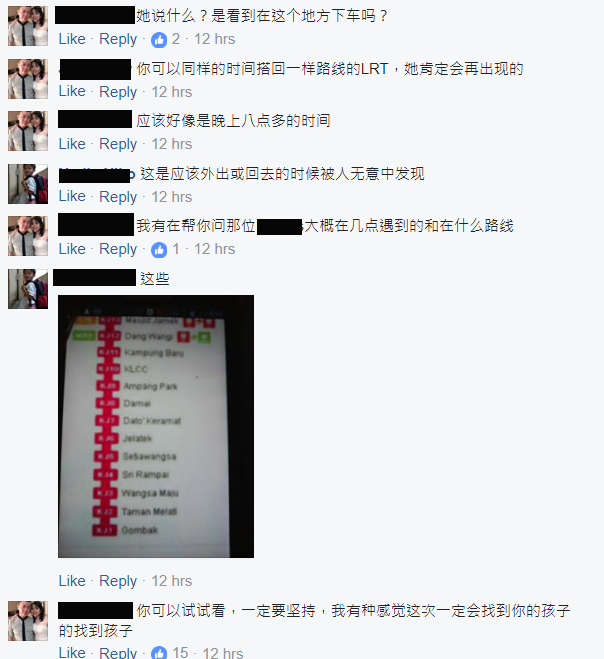Reply to comment about same LRT route
Viewport: 604px width, 659px height.
pyautogui.click(x=118, y=92)
